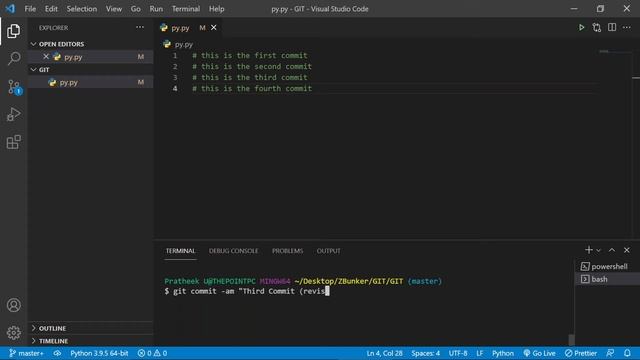Open Explorer Views and More Actions ellipsis

tap(140, 27)
